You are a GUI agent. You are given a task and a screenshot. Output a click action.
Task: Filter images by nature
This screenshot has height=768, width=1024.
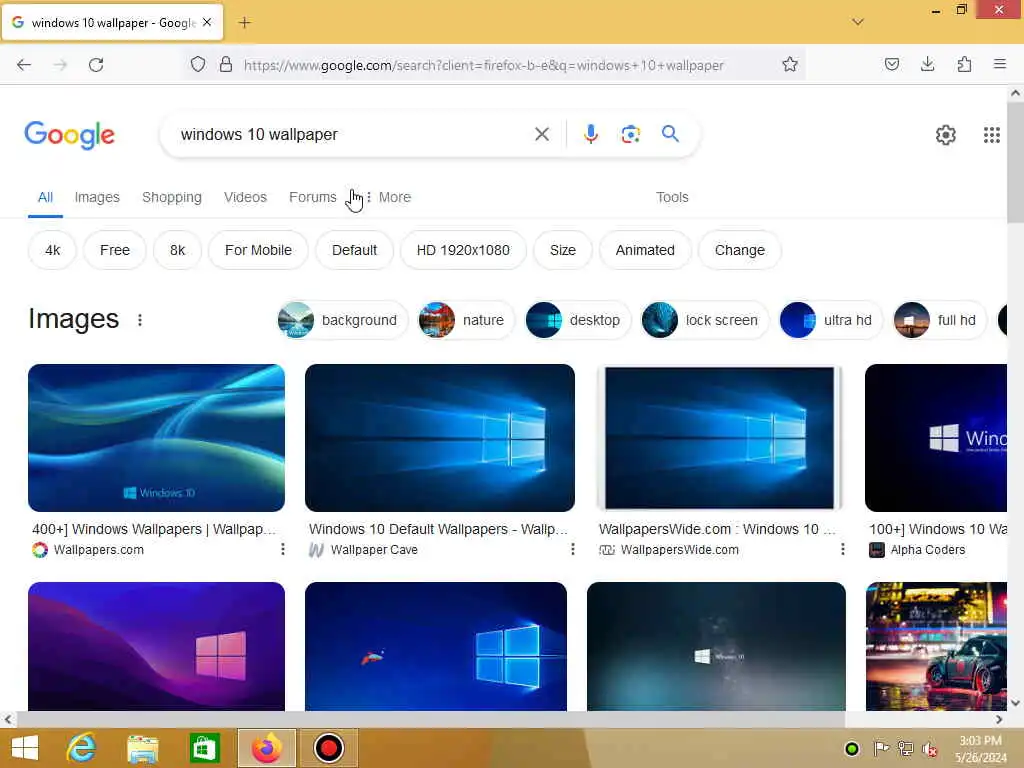coord(466,320)
